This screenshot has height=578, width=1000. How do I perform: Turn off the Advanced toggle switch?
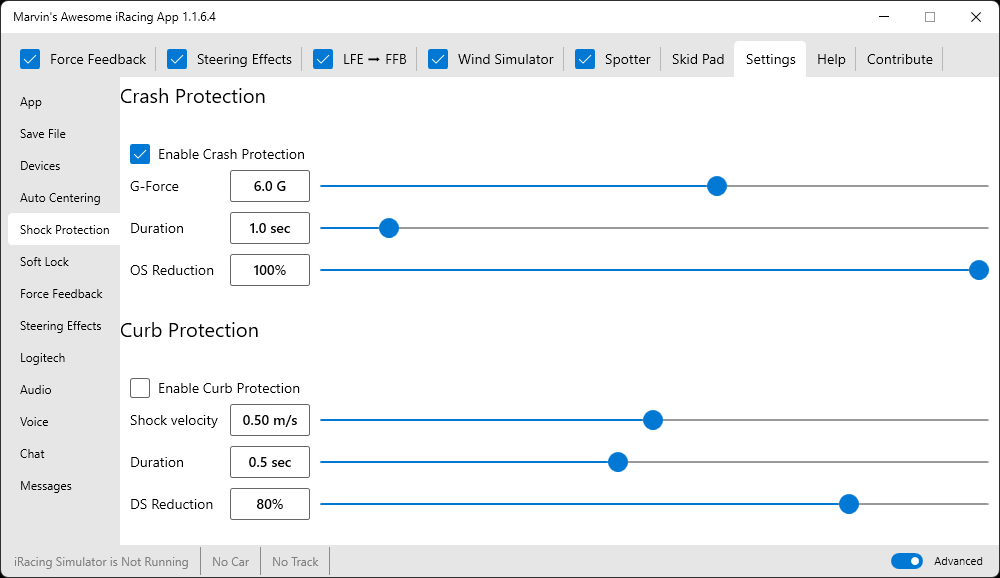click(x=907, y=561)
